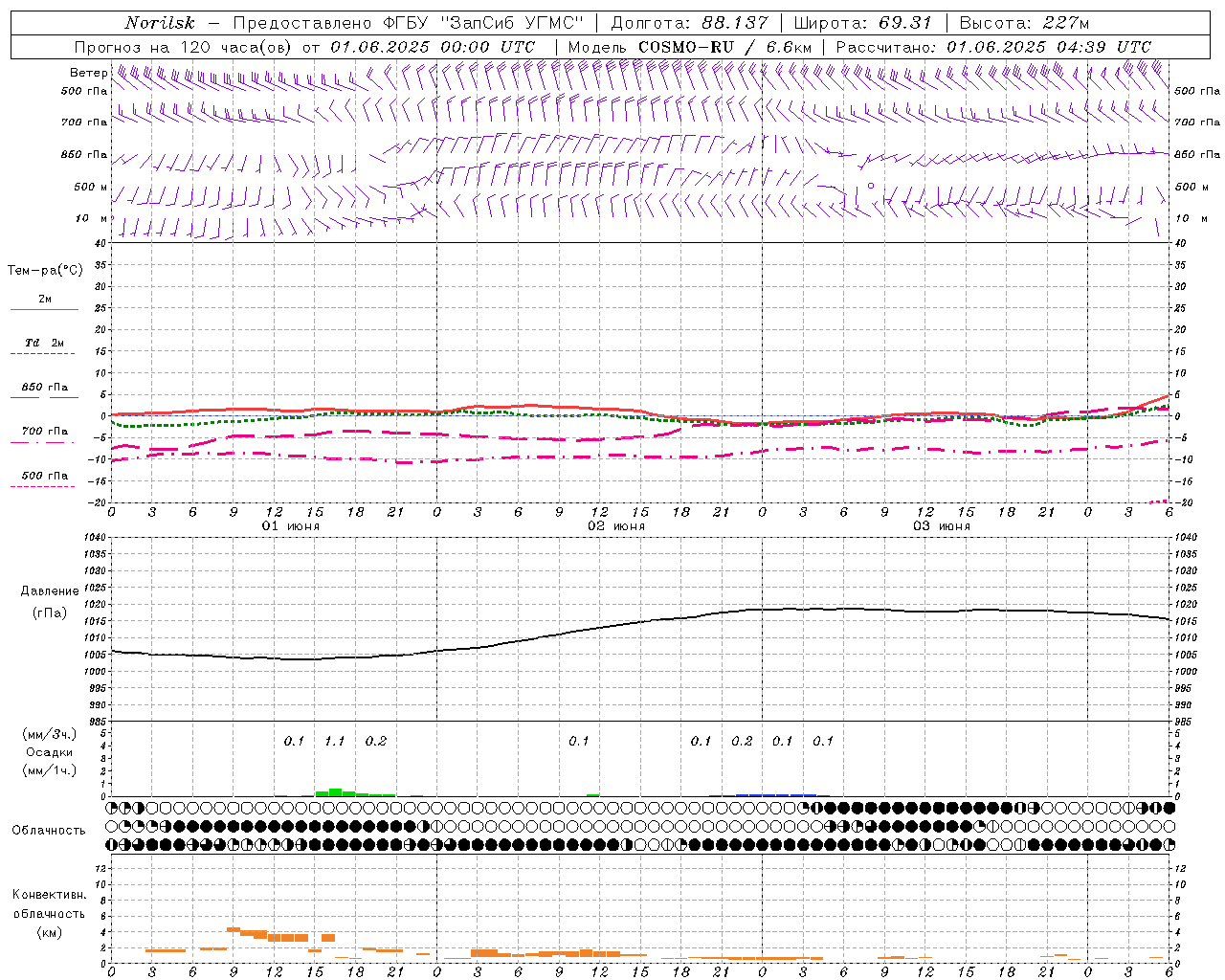The width and height of the screenshot is (1225, 980).
Task: Click the pink dashed line sample under '700 гПа'
Action: [x=42, y=442]
